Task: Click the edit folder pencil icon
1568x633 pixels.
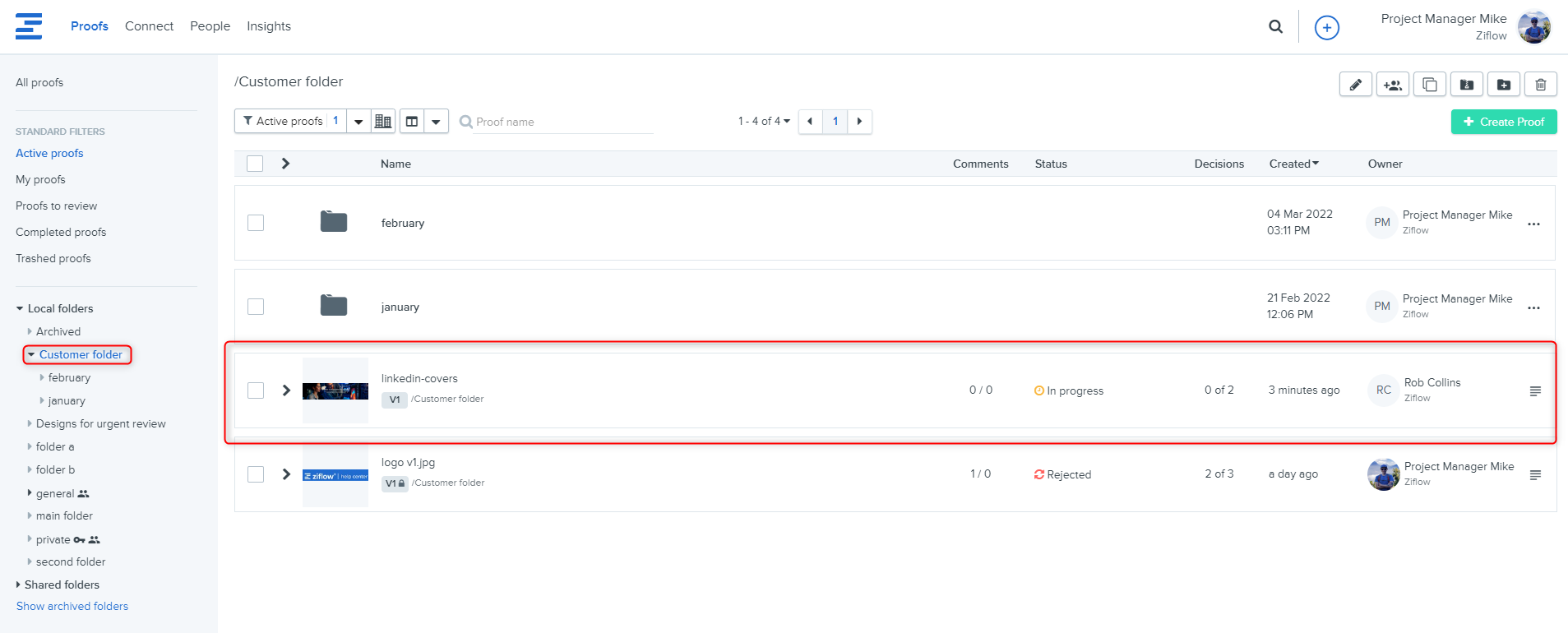Action: 1355,85
